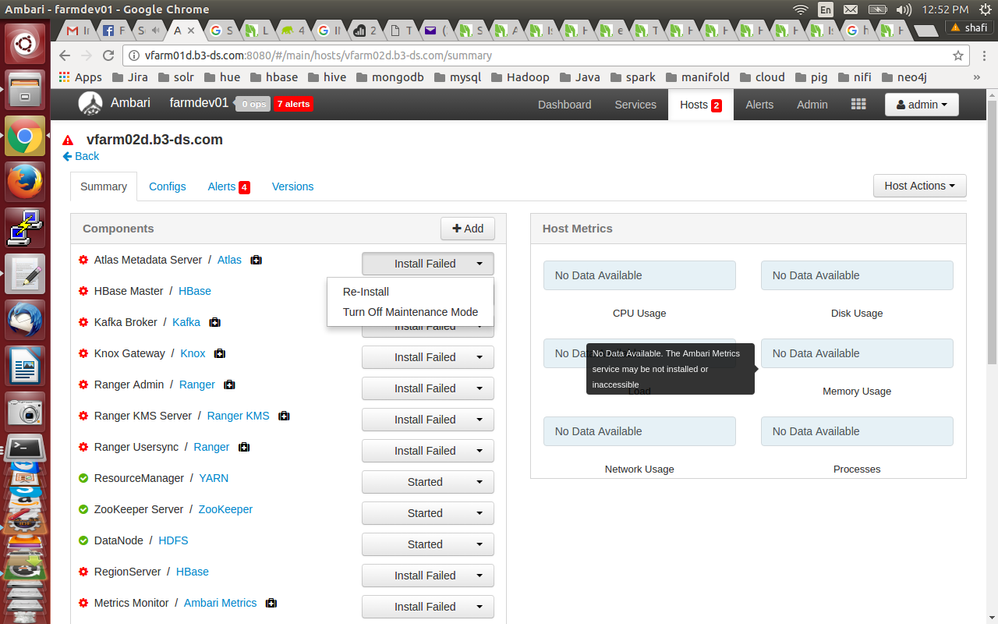Open Ranger Admin Install Failed dropdown

[428, 388]
